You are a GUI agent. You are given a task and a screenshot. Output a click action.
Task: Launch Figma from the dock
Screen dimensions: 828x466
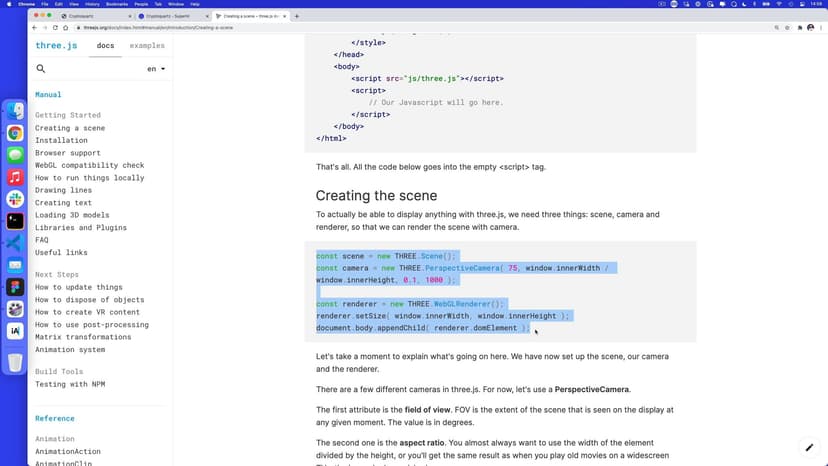pyautogui.click(x=15, y=287)
